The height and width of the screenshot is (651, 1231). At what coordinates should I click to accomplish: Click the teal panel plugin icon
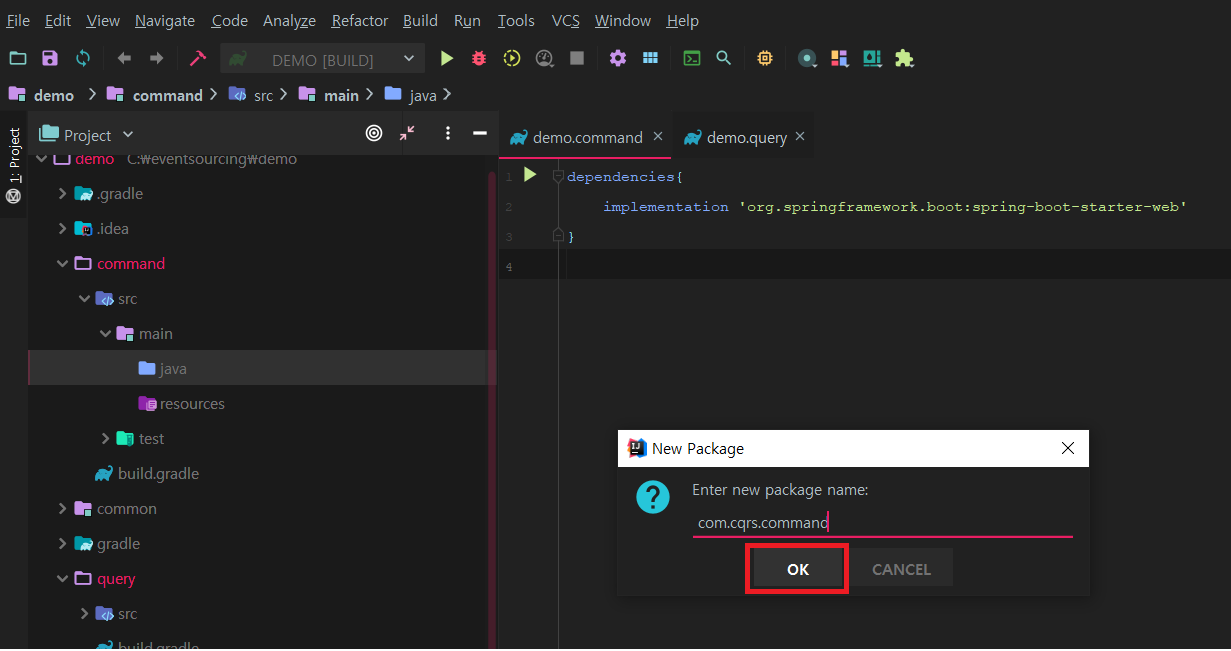[x=872, y=59]
